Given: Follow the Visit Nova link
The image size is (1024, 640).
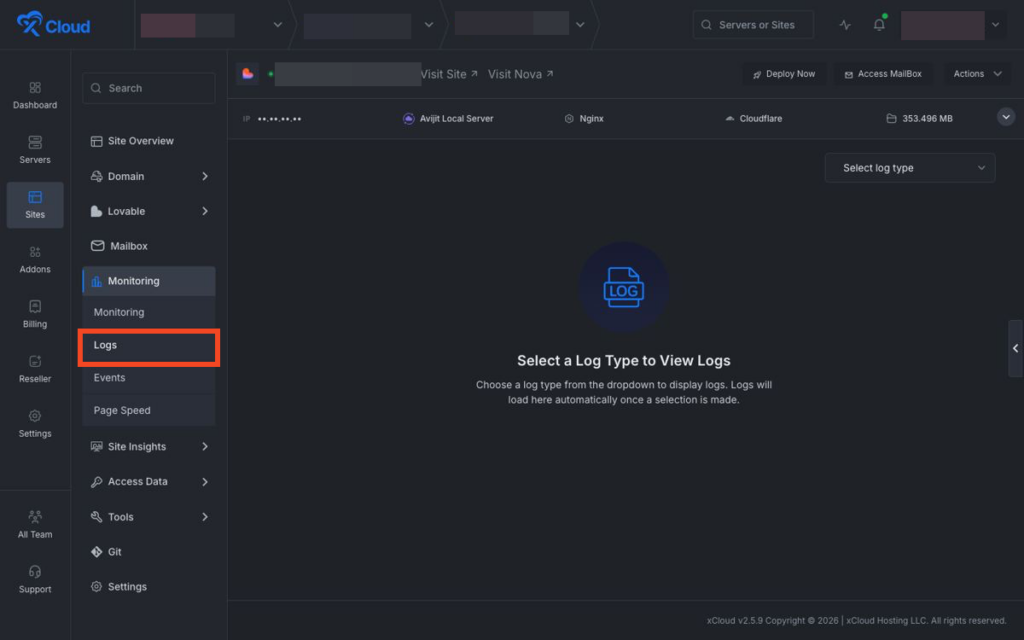Looking at the screenshot, I should point(520,74).
